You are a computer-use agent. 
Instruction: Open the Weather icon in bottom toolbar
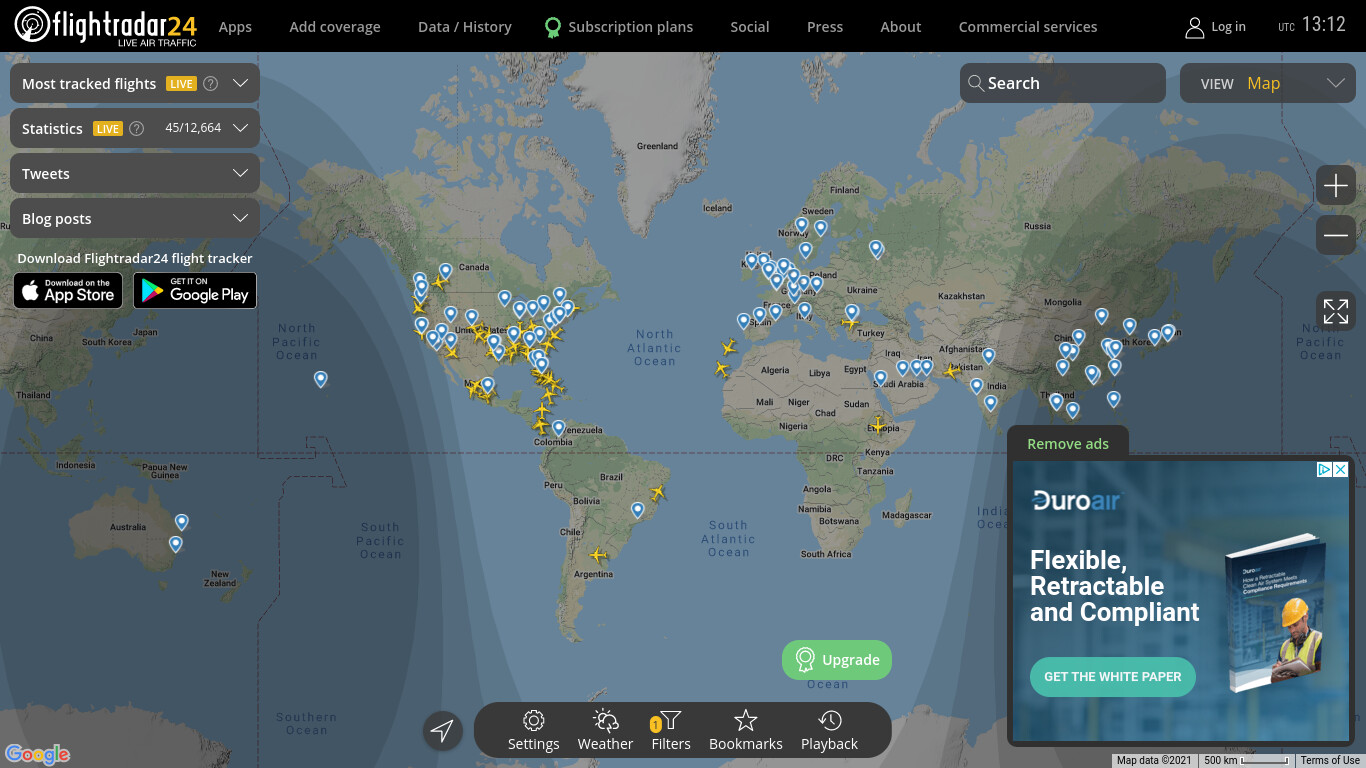[x=605, y=721]
